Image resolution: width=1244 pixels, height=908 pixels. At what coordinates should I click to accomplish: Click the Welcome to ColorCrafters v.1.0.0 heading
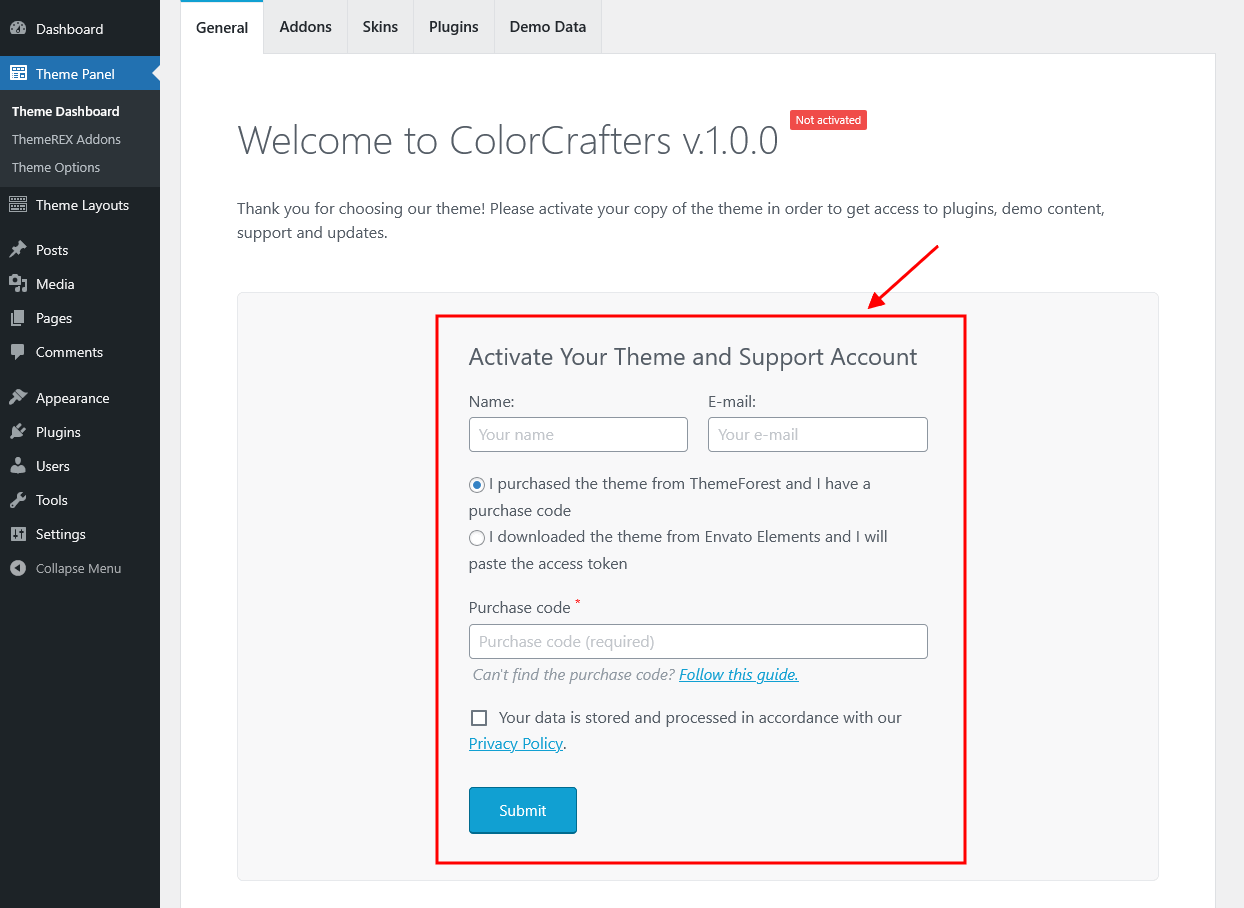point(508,141)
